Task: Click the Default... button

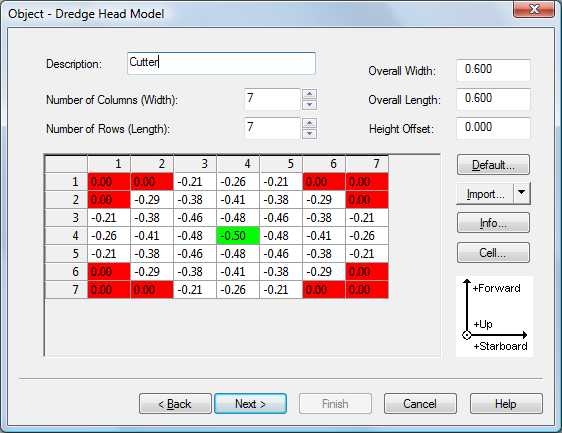Action: (x=493, y=165)
